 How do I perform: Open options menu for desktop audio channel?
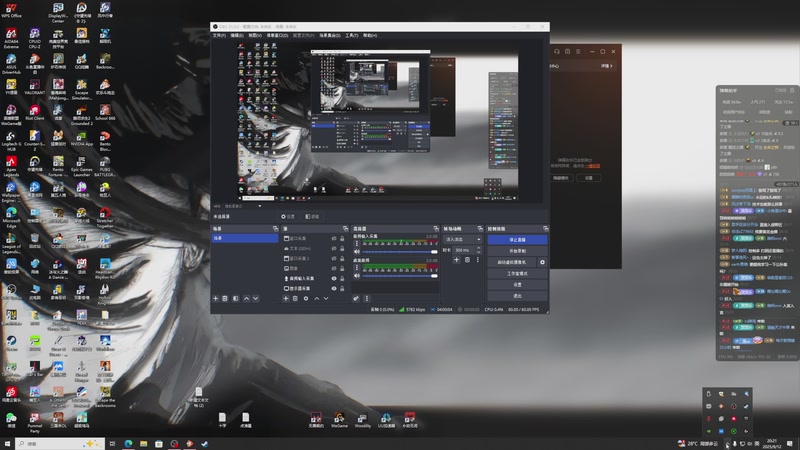click(357, 267)
